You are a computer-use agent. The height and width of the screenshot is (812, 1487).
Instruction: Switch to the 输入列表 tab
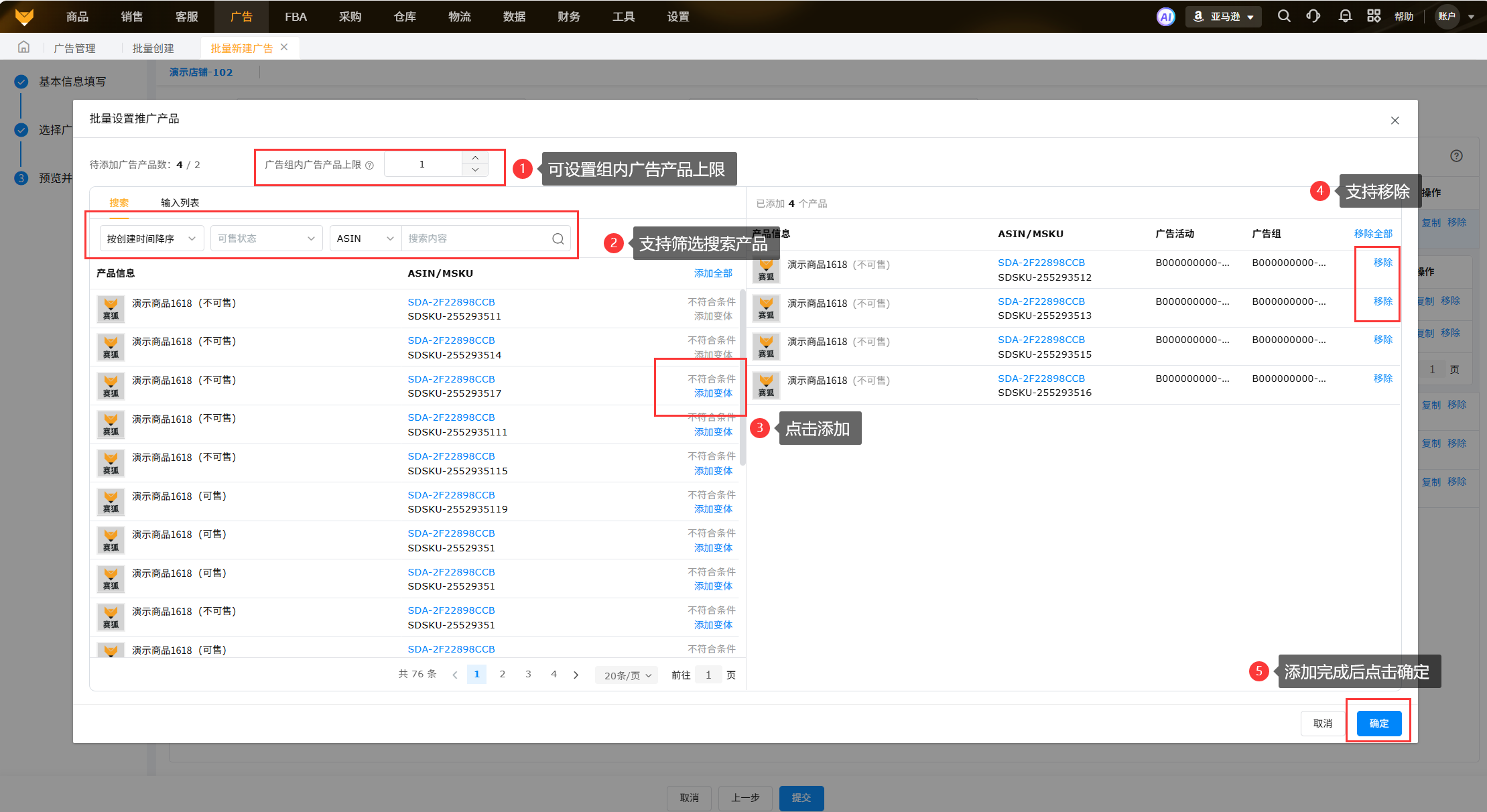click(180, 202)
